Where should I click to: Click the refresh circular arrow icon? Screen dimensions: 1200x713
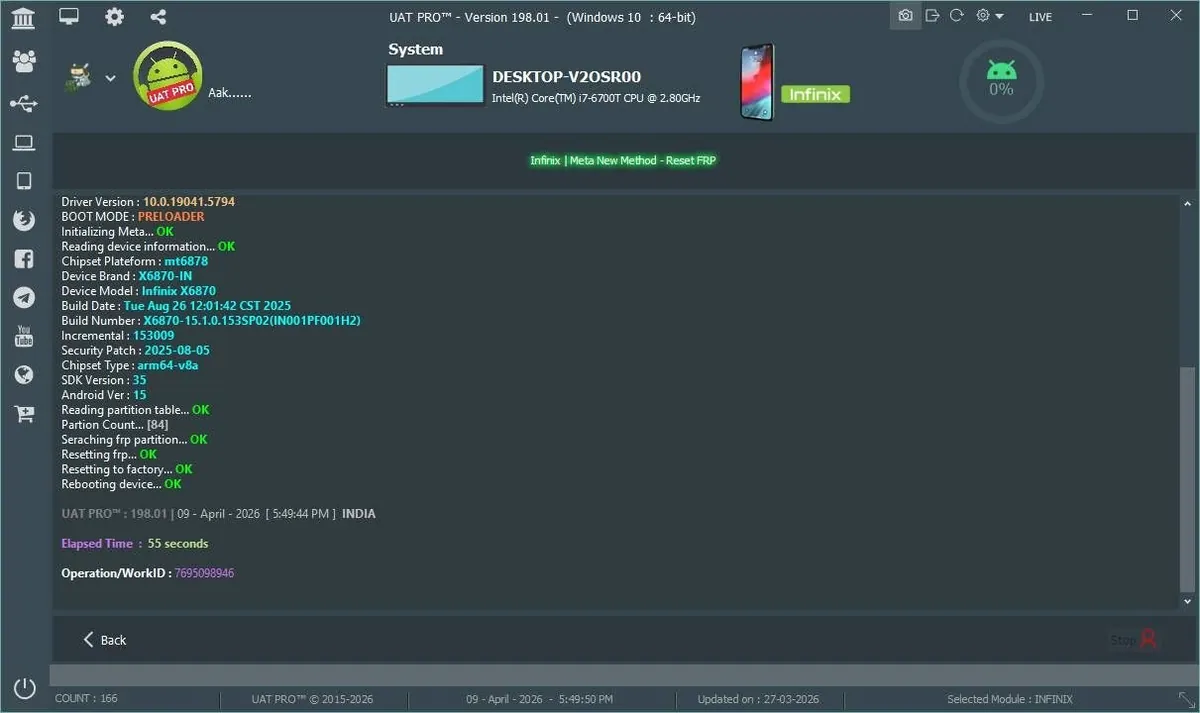click(957, 16)
